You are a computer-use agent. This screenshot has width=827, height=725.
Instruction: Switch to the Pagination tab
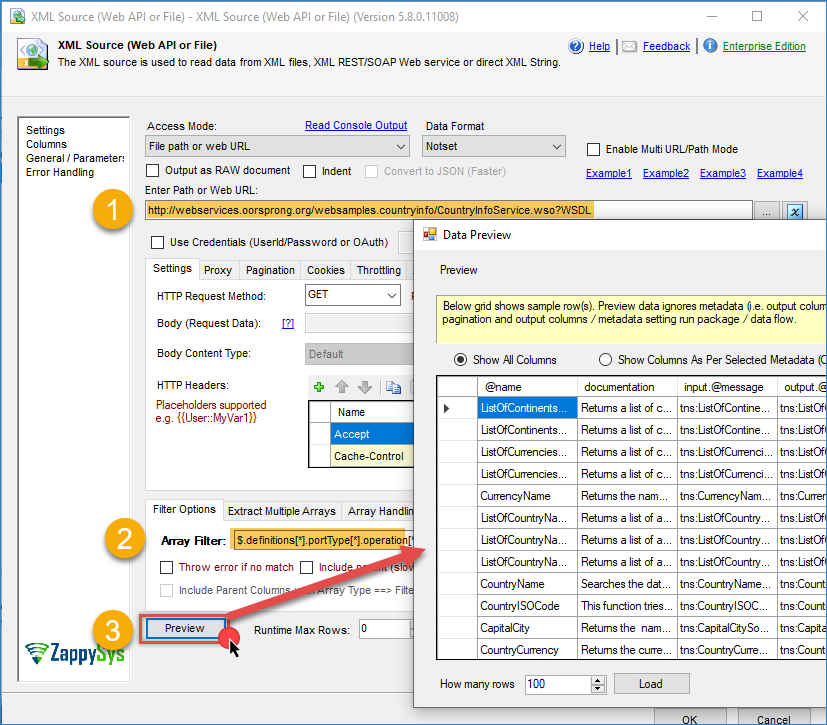pos(270,270)
